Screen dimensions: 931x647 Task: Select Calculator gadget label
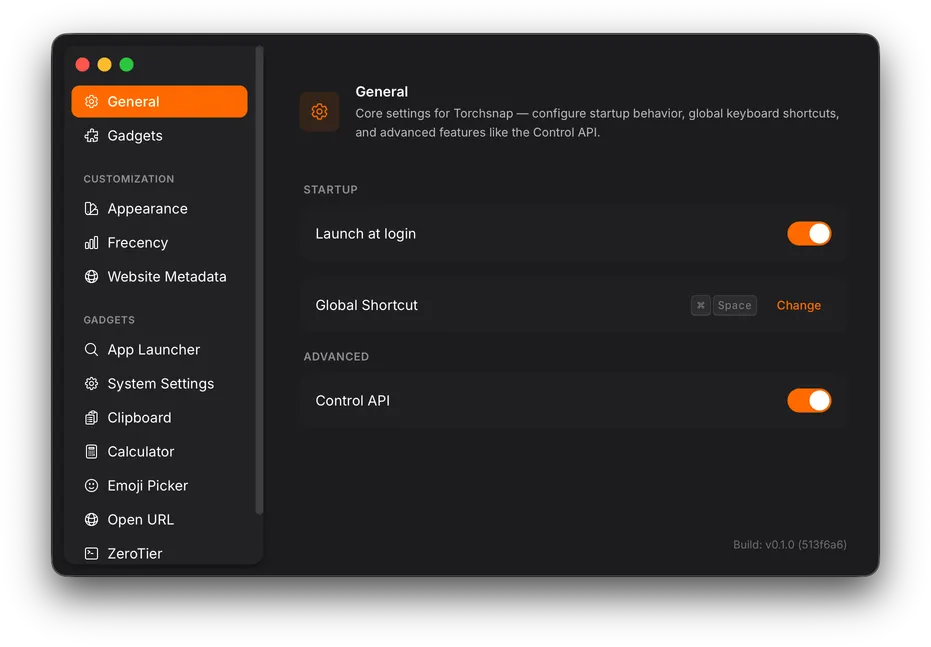click(x=141, y=452)
